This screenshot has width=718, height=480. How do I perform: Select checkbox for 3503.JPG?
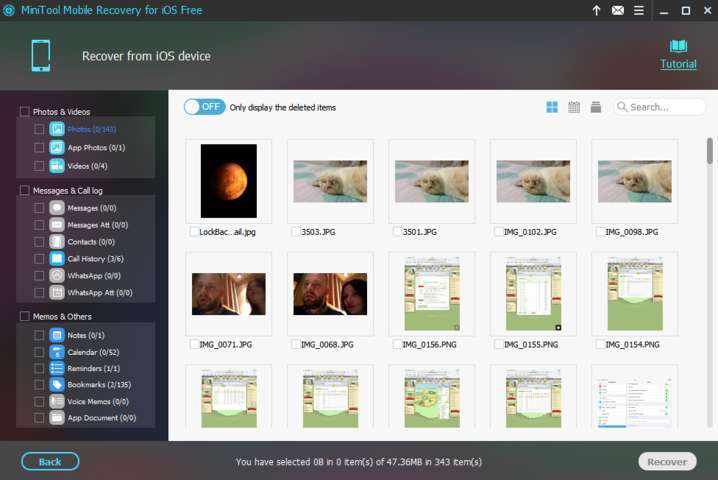(295, 232)
